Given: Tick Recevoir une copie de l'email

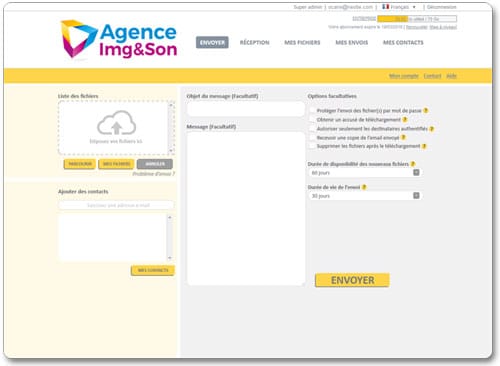Looking at the screenshot, I should 312,137.
